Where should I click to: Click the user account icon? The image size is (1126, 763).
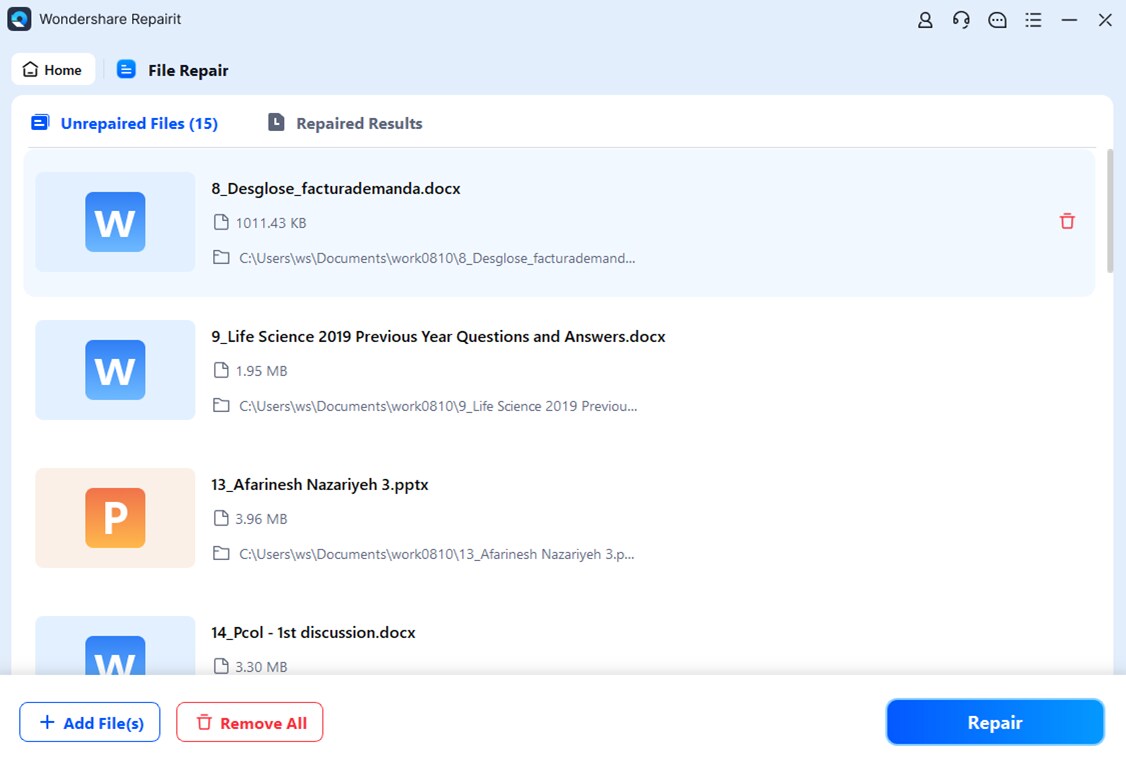pyautogui.click(x=925, y=19)
